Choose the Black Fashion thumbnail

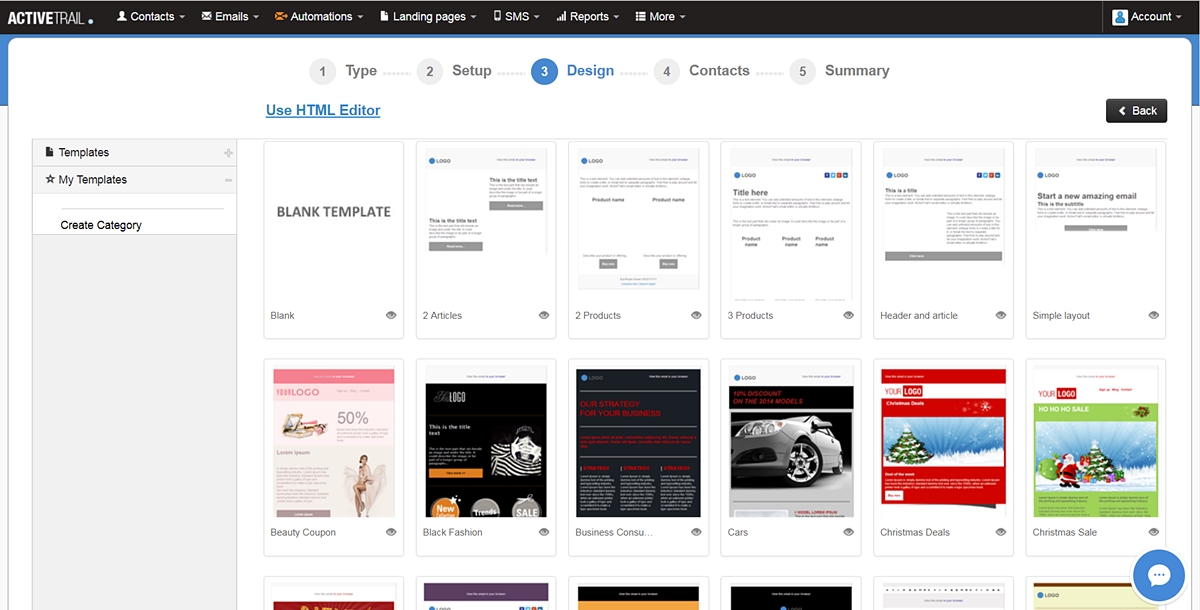486,441
